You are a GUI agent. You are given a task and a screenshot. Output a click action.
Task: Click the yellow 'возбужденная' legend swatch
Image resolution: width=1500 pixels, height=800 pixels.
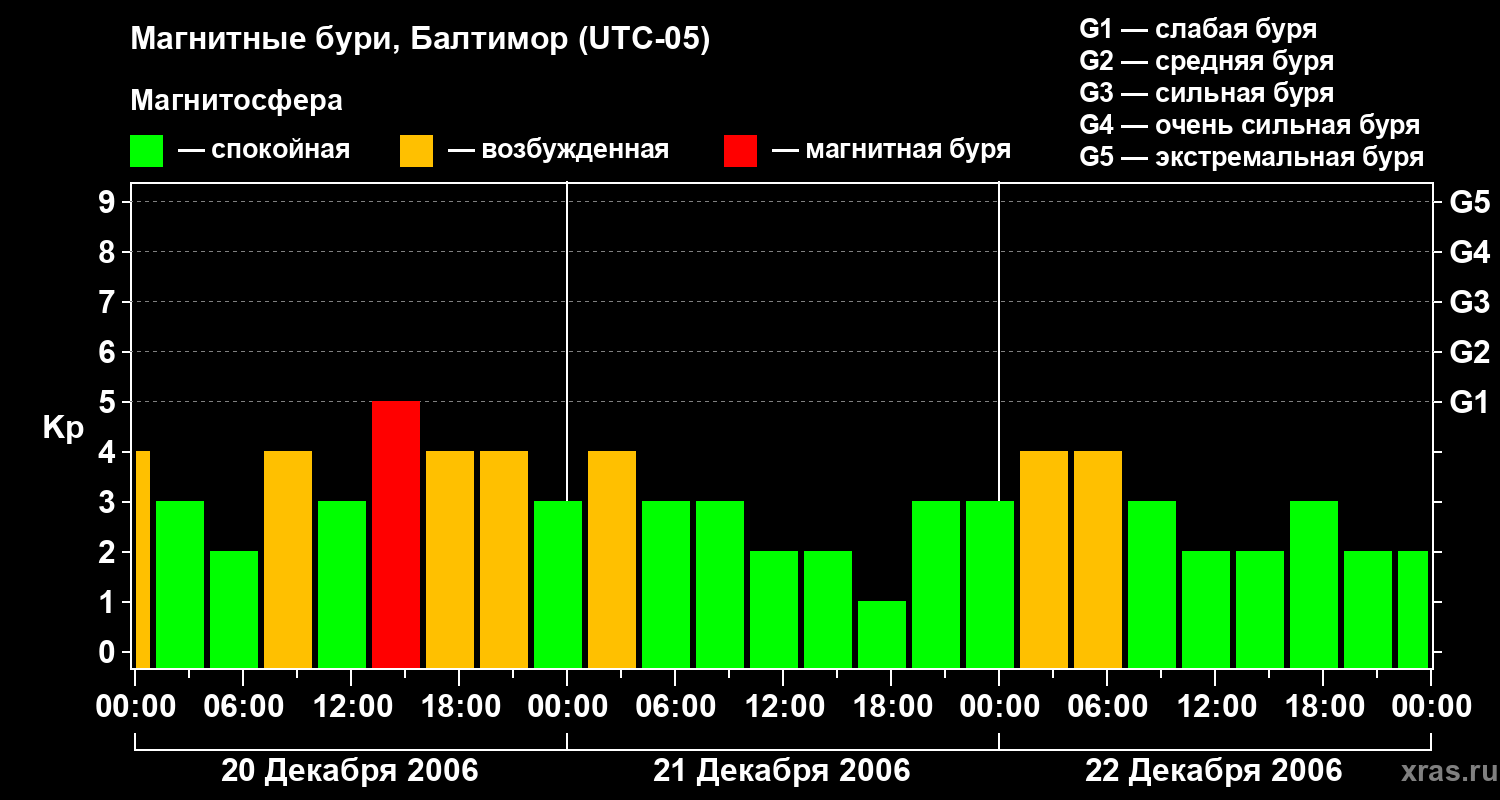[416, 151]
